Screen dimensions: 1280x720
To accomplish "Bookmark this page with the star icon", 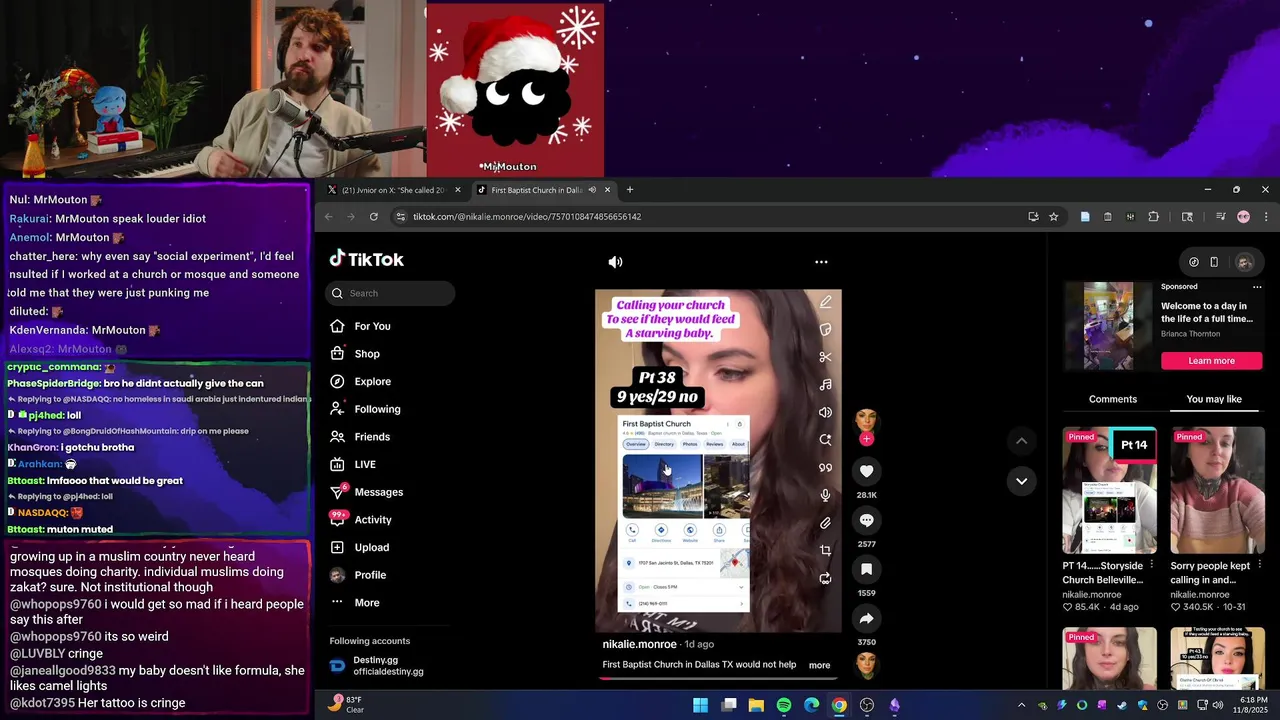I will [1053, 217].
